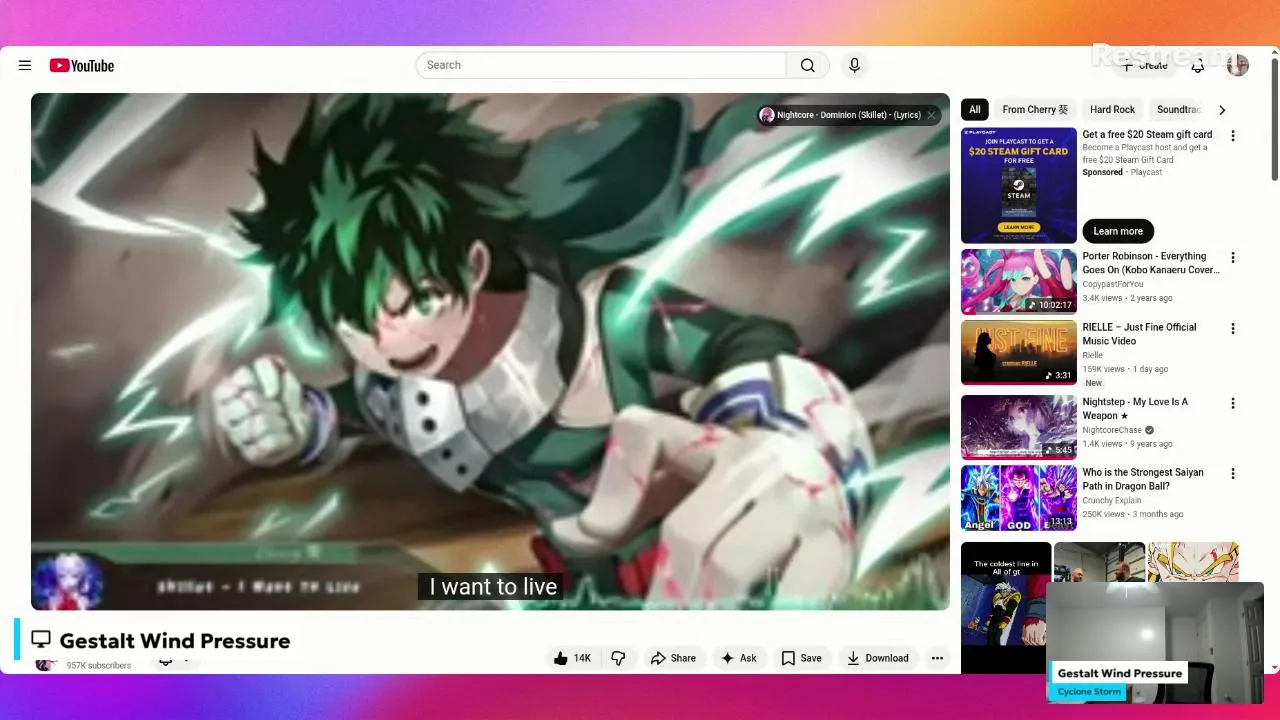Click the Ask button
The height and width of the screenshot is (720, 1280).
click(739, 658)
